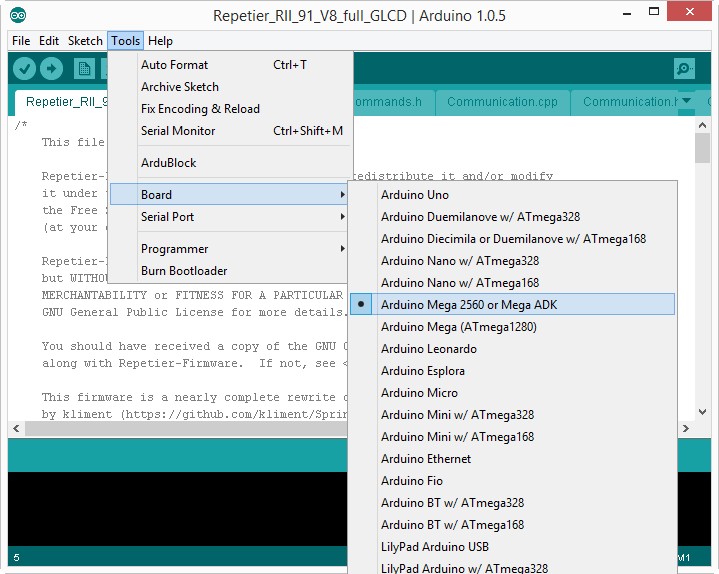This screenshot has height=574, width=719.
Task: Pick Arduino Leonardo from board list
Action: coord(429,349)
